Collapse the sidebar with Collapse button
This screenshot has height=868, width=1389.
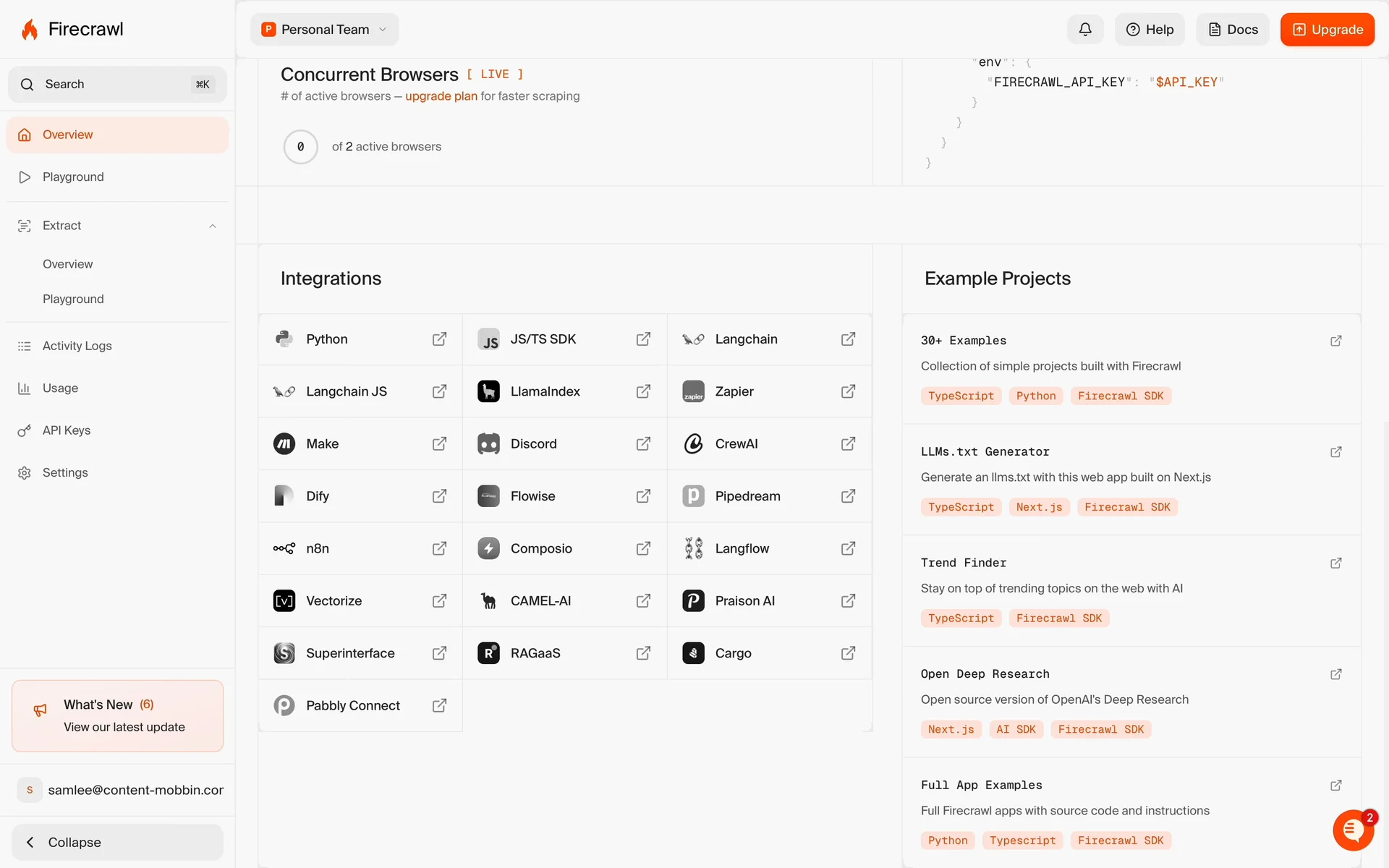[x=117, y=842]
